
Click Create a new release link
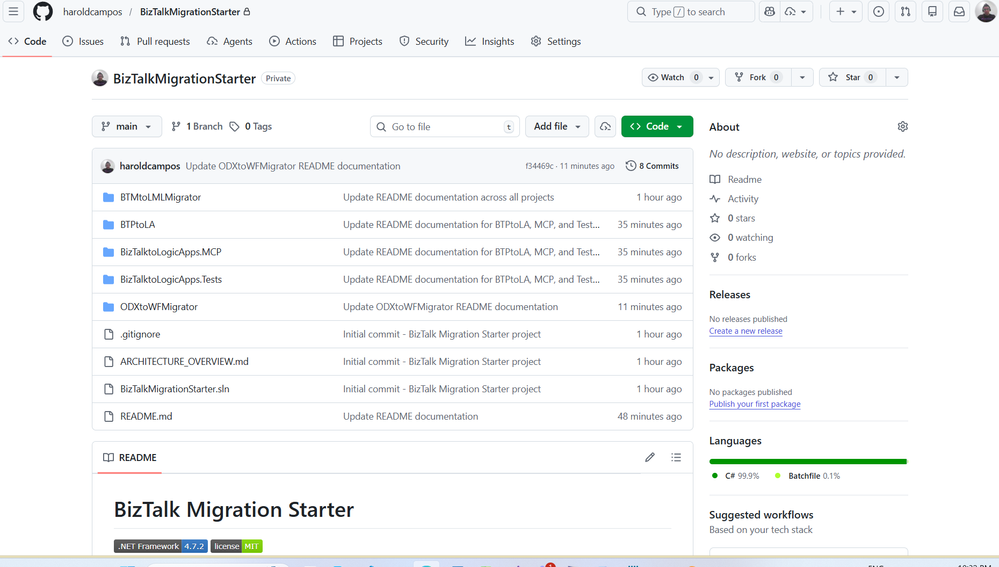click(745, 331)
